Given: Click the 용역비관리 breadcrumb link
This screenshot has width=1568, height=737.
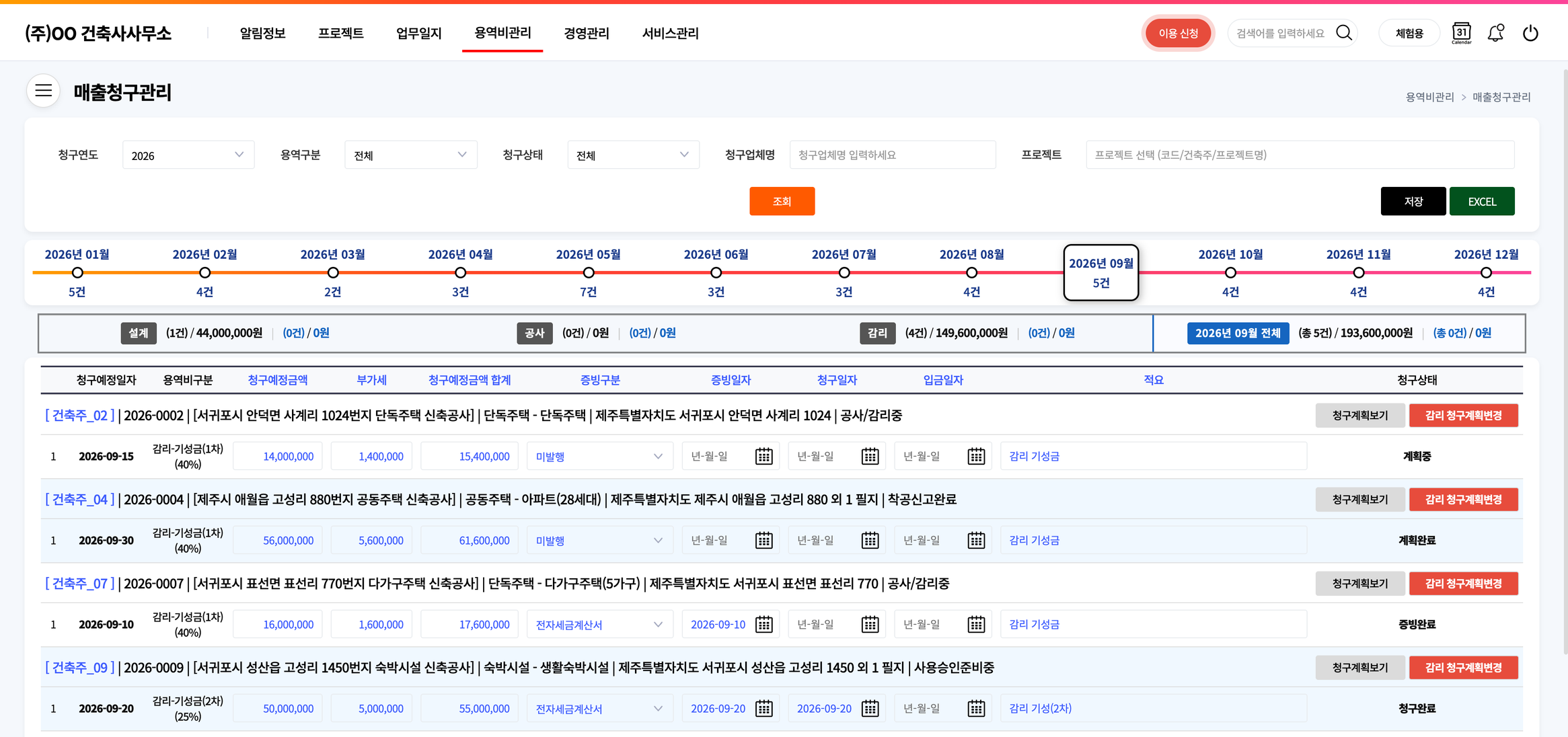Looking at the screenshot, I should (1429, 98).
